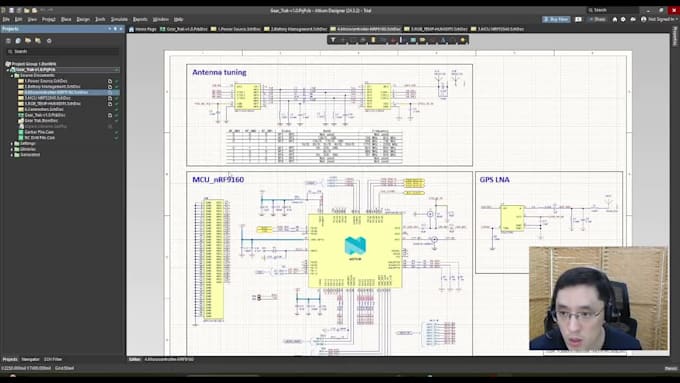Switch to the Navigator bottom tab
This screenshot has width=680, height=383.
(x=30, y=359)
